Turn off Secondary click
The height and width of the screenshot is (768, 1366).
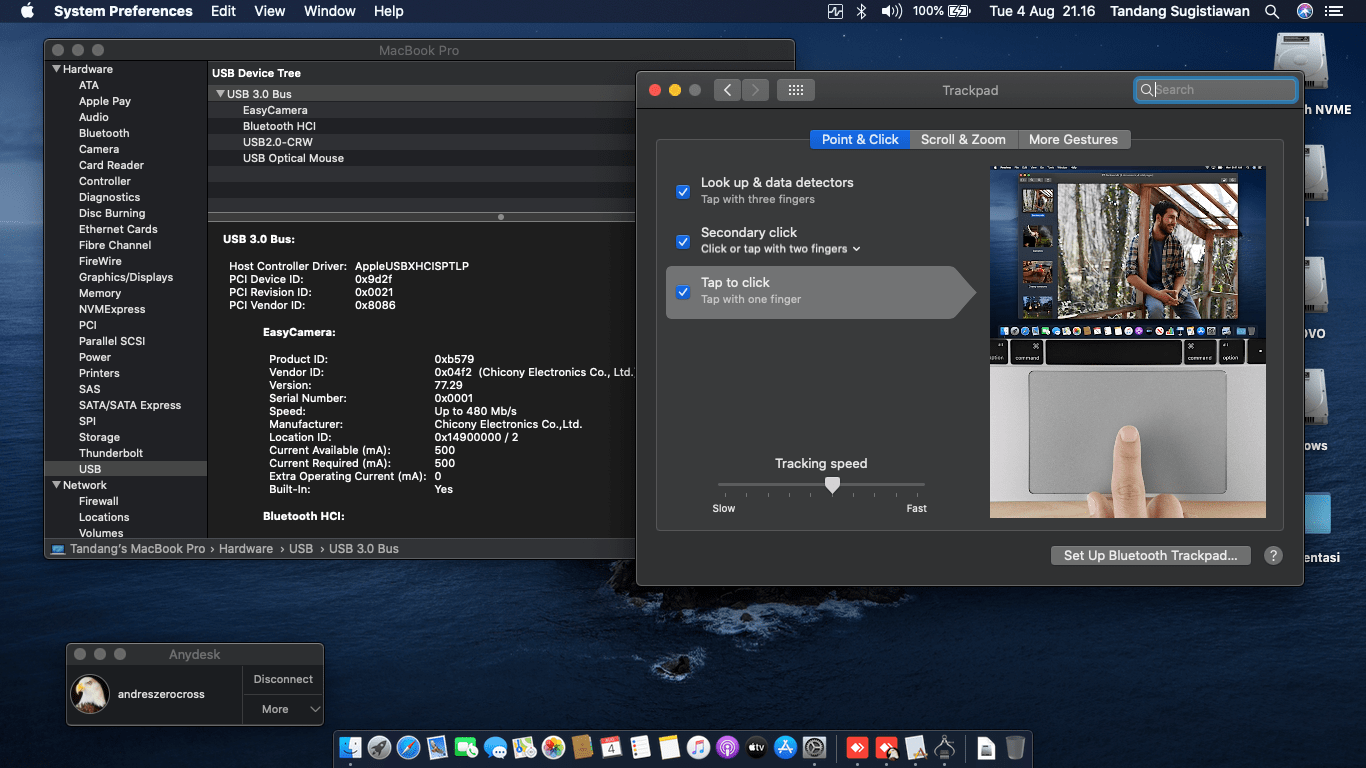[x=683, y=242]
